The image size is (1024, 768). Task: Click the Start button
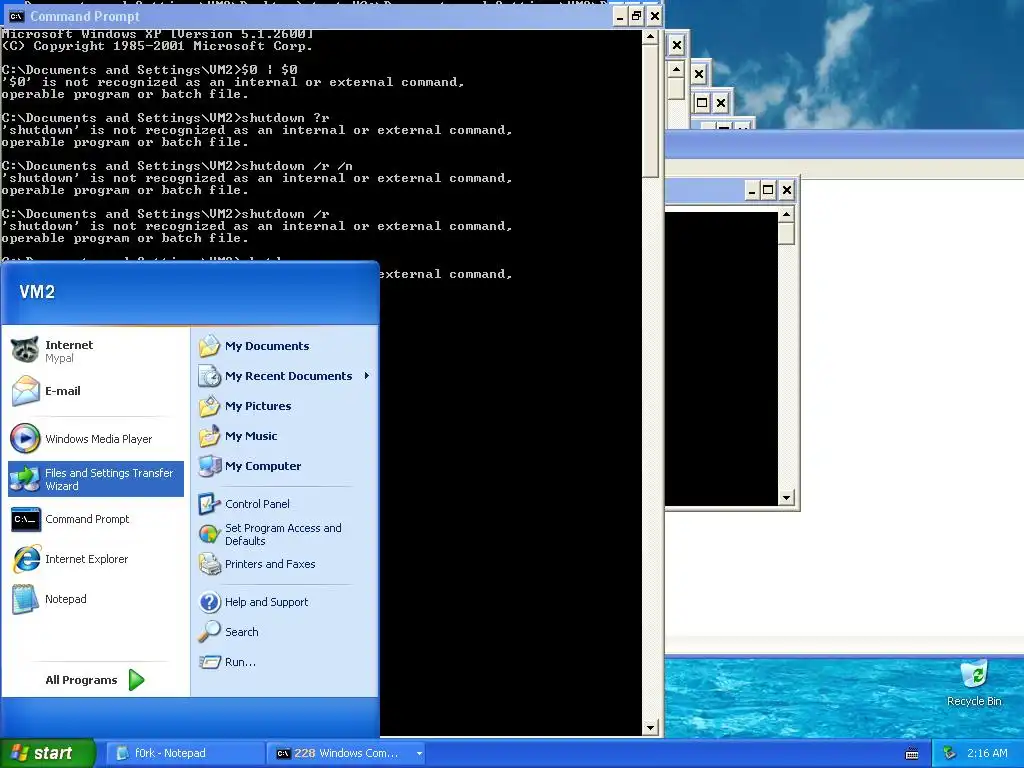(x=47, y=753)
